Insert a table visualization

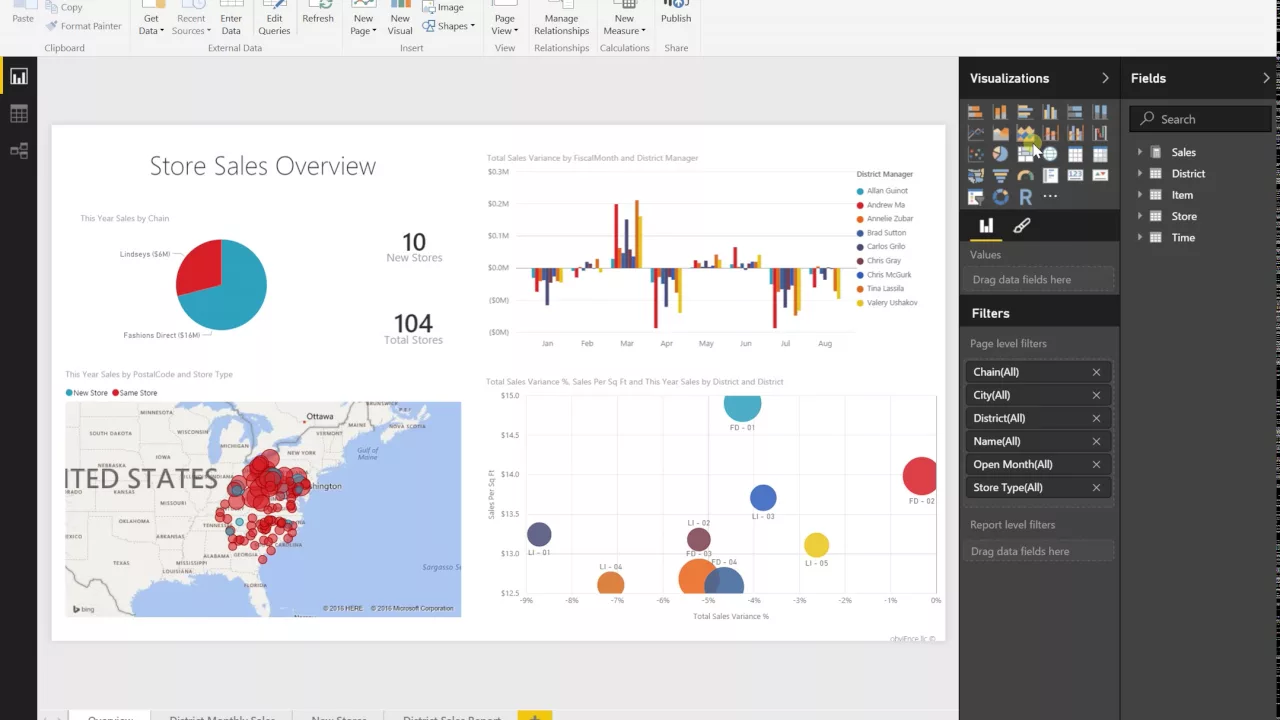(1075, 154)
